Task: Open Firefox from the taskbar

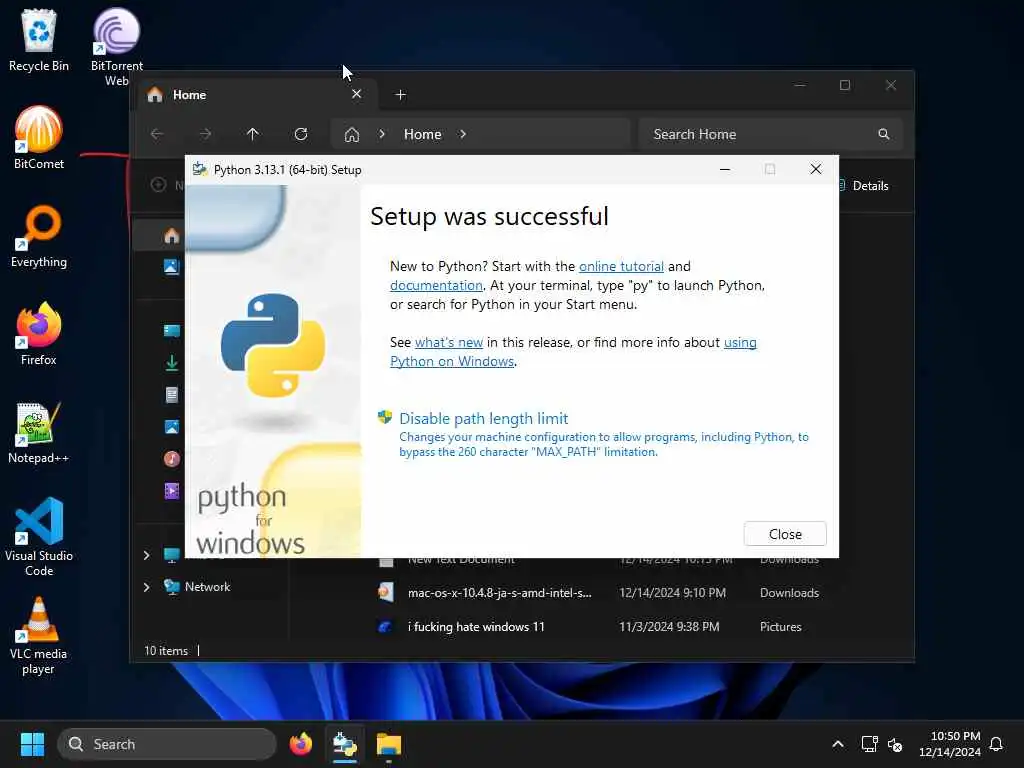Action: coord(301,744)
